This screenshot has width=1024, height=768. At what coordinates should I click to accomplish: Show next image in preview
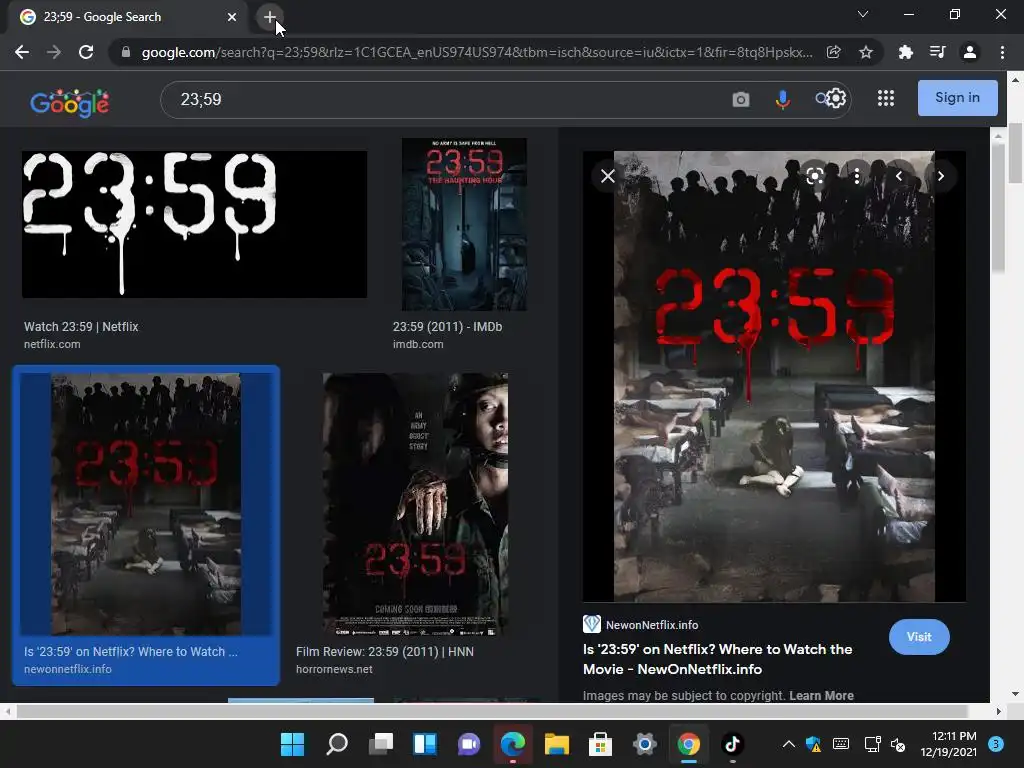pos(940,176)
